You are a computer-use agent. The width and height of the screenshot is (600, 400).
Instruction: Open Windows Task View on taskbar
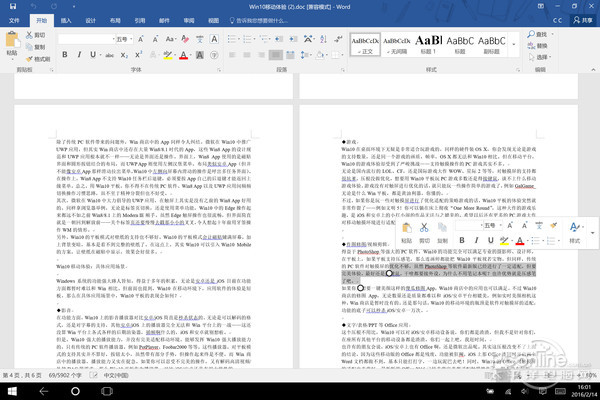click(x=107, y=391)
